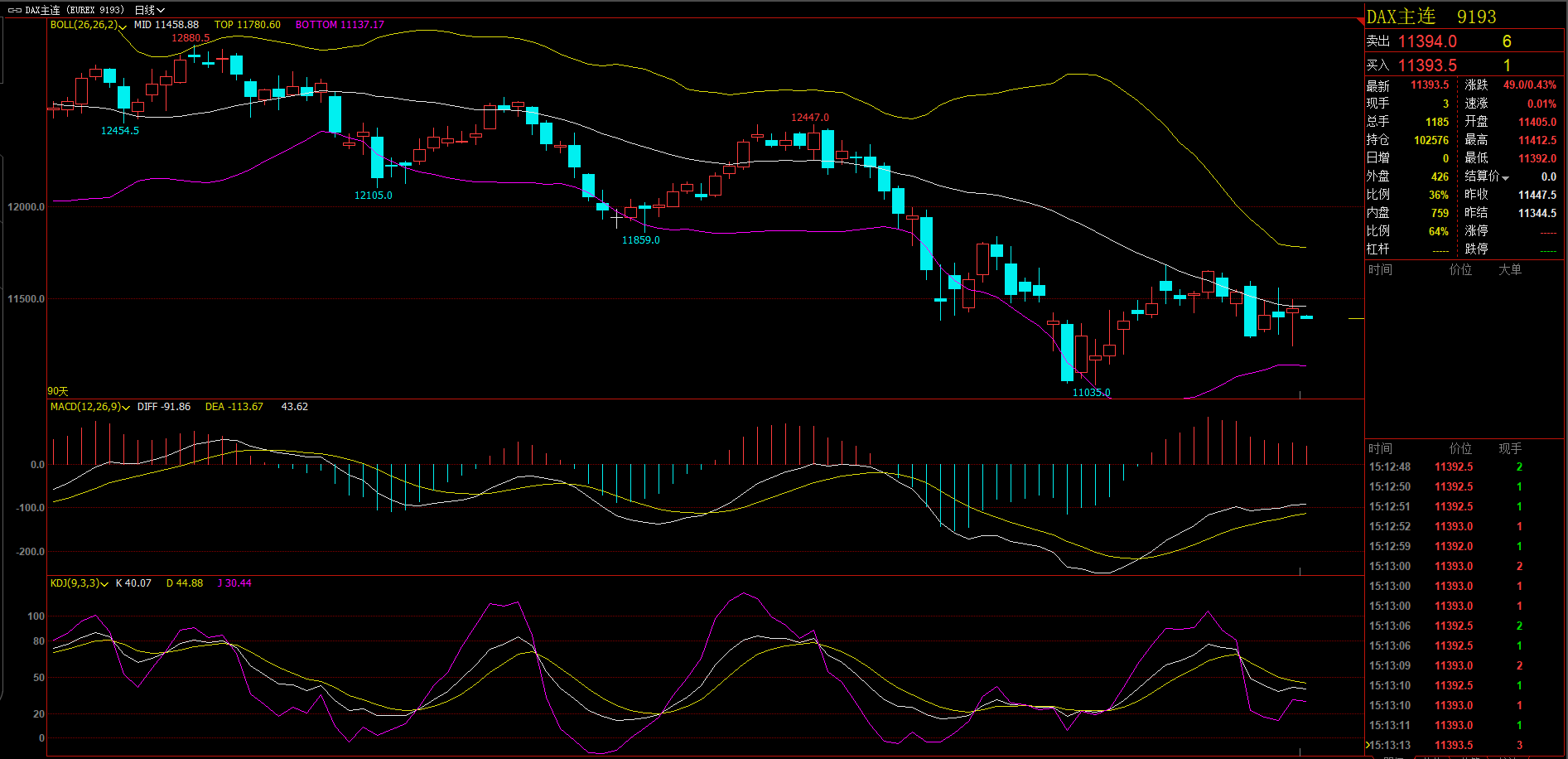Image resolution: width=1568 pixels, height=759 pixels.
Task: Select the DEA -113.67 MACD value
Action: (234, 407)
